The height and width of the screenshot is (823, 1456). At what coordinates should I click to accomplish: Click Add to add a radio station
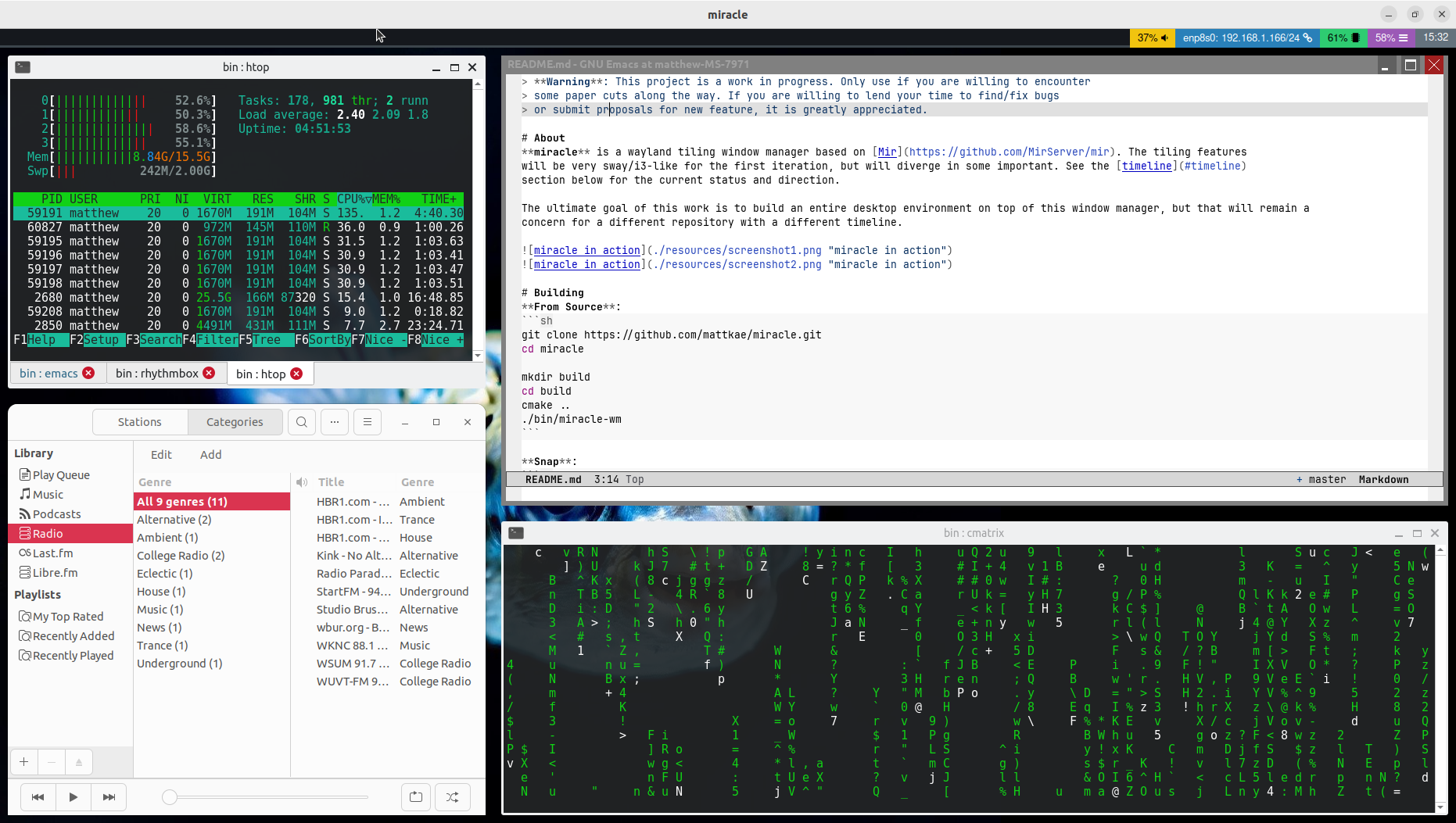click(x=210, y=455)
